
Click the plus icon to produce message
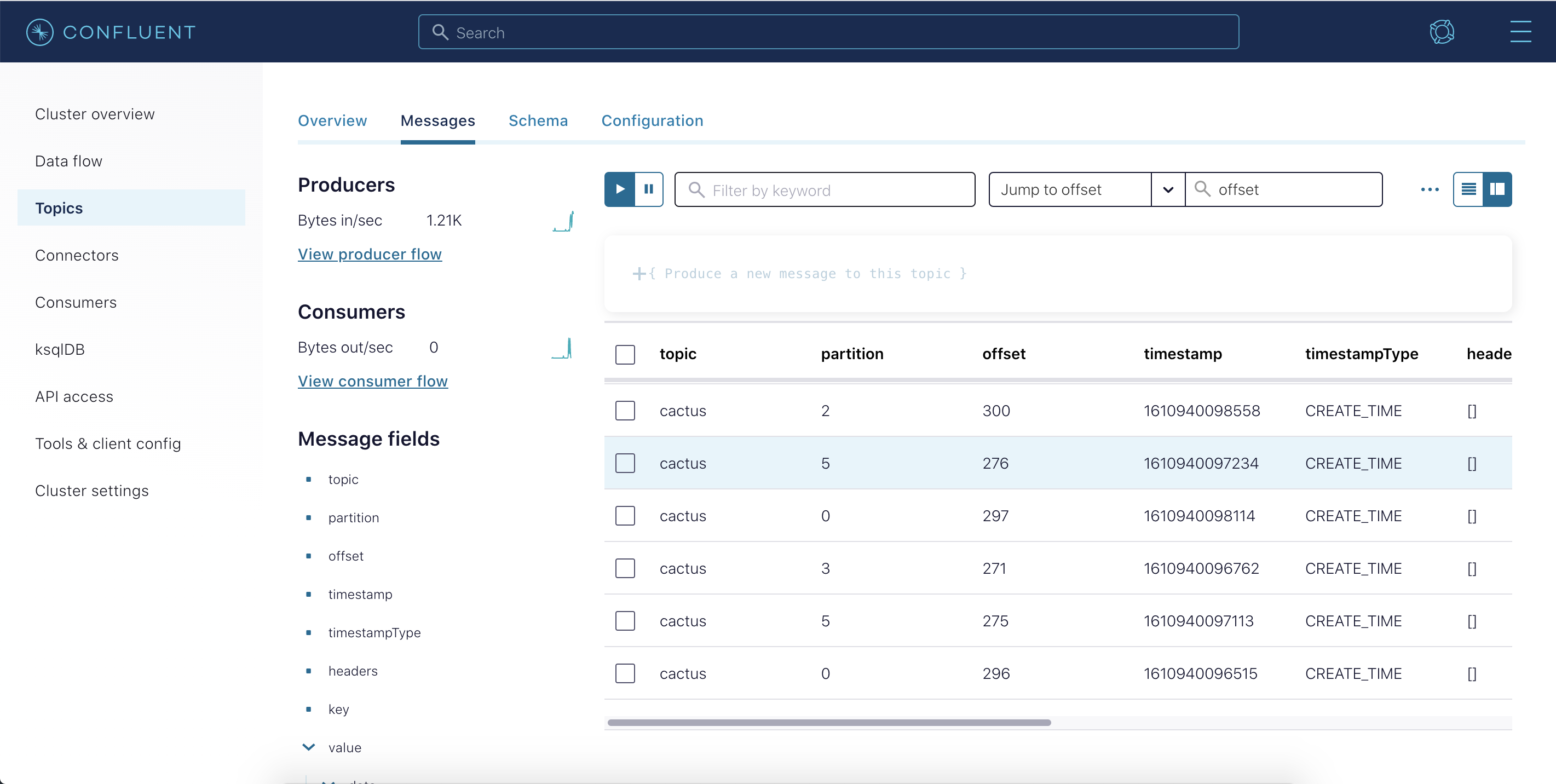(638, 274)
